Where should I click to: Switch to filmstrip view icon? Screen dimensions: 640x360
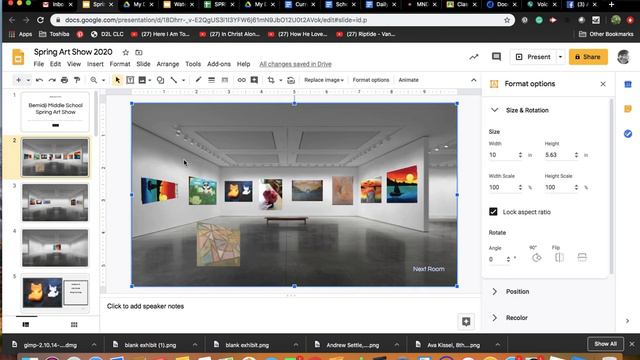(x=26, y=324)
